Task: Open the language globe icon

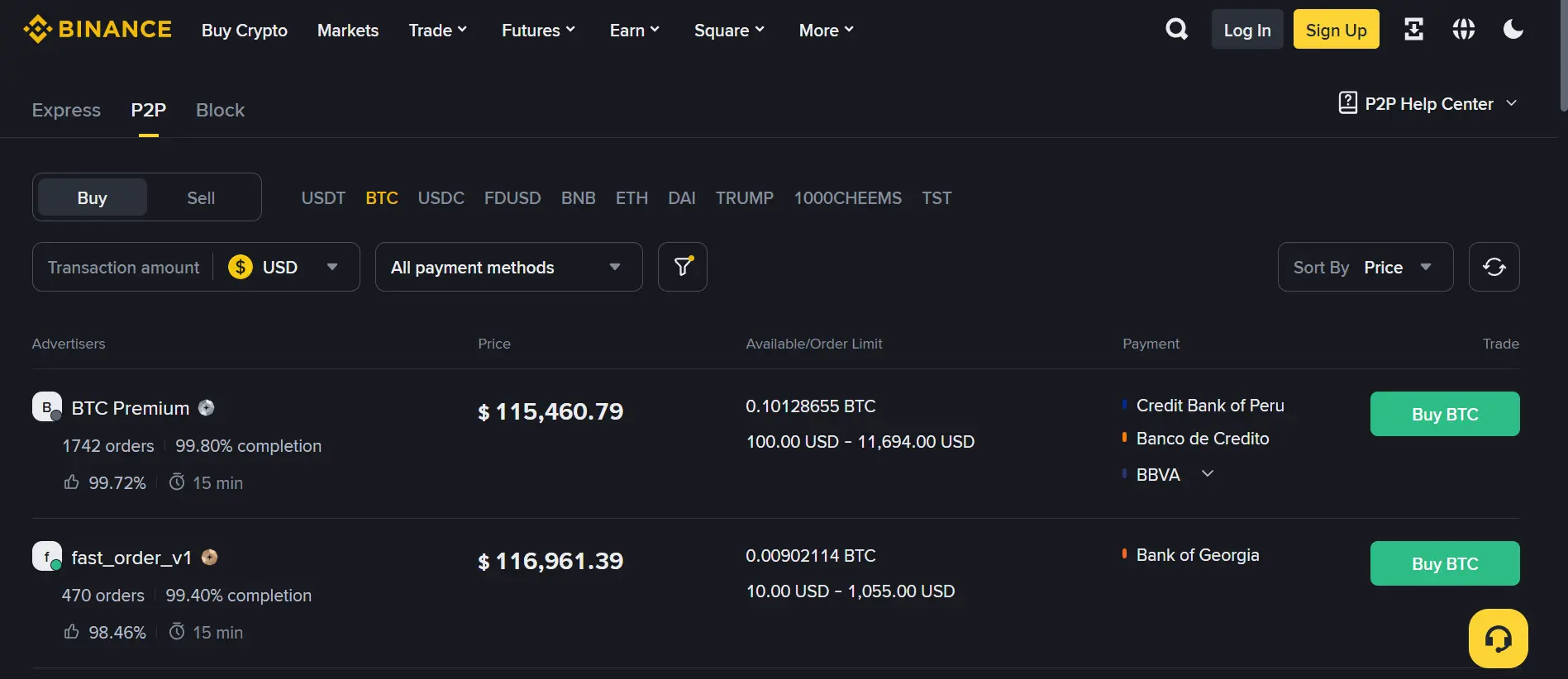Action: 1463,30
